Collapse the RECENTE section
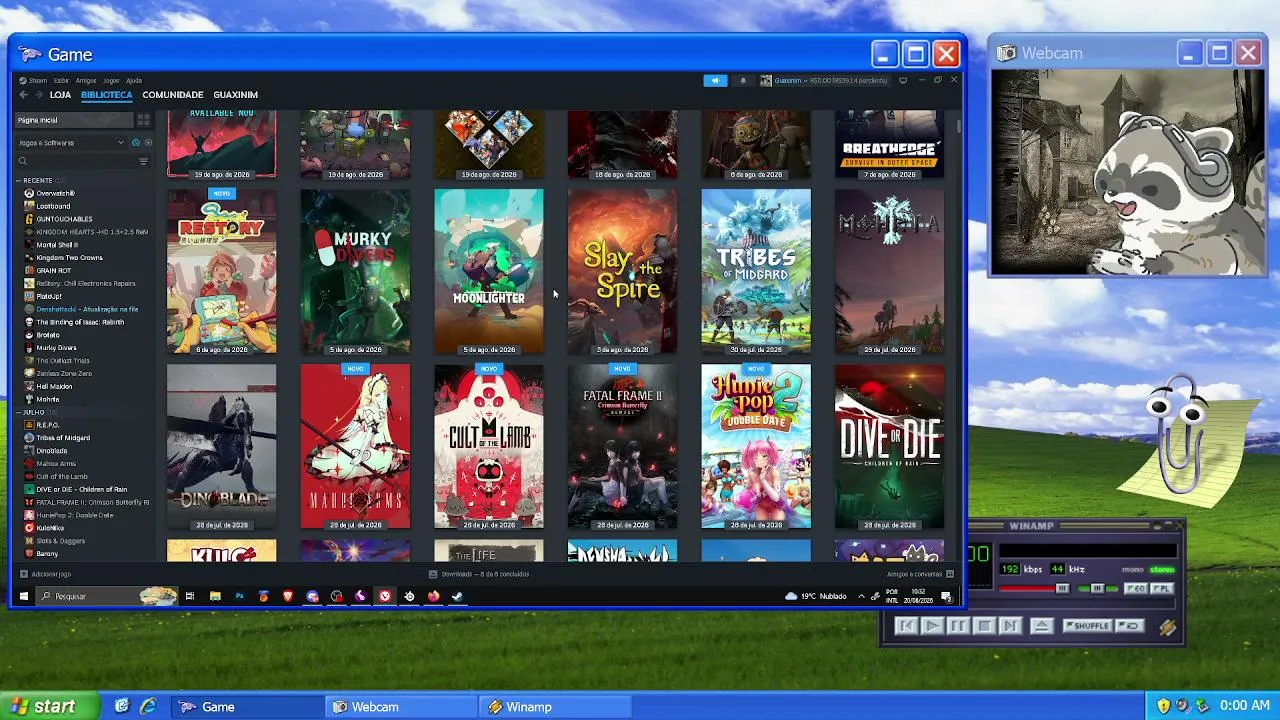 (x=40, y=181)
